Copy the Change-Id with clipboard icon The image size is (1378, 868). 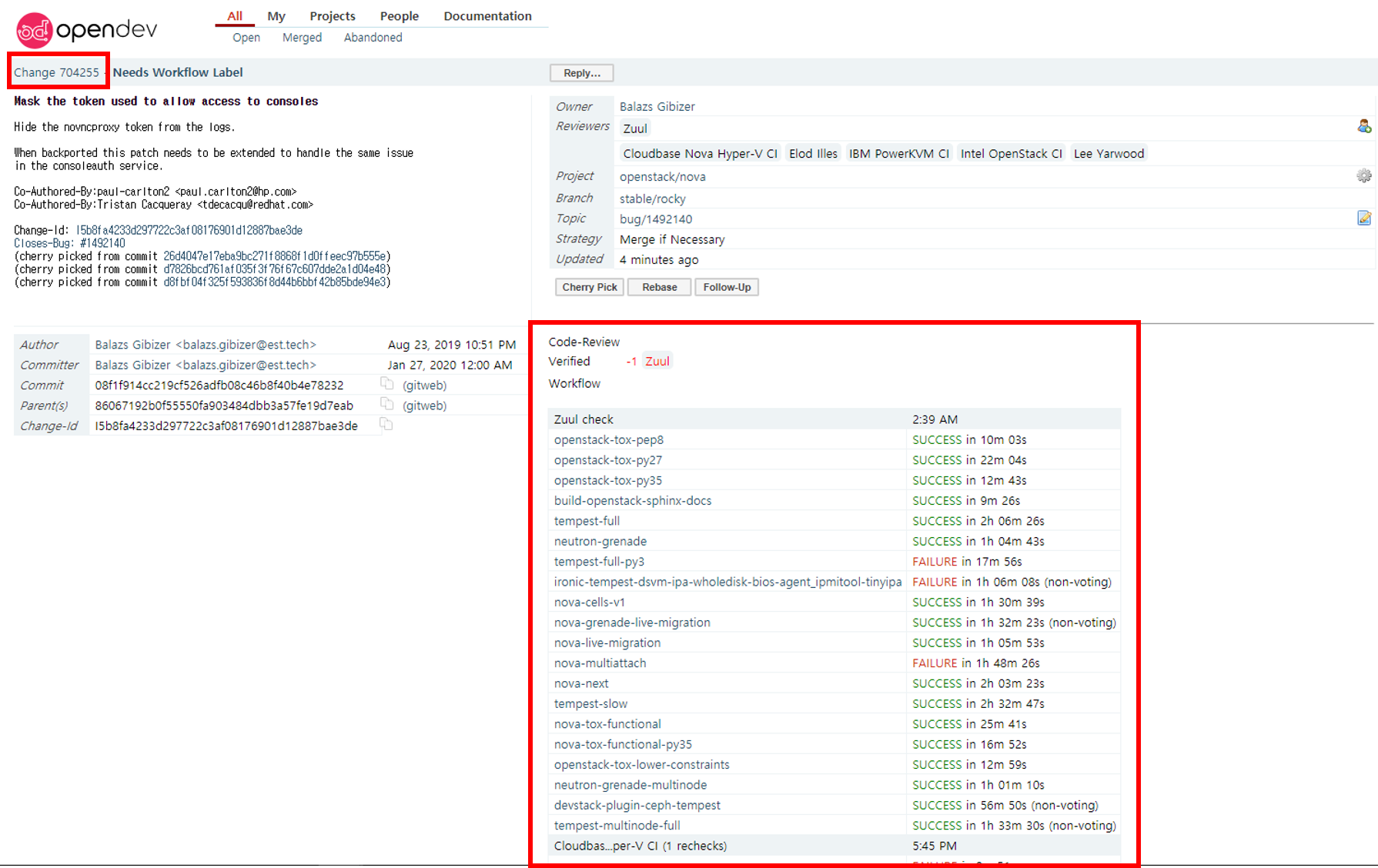tap(386, 425)
